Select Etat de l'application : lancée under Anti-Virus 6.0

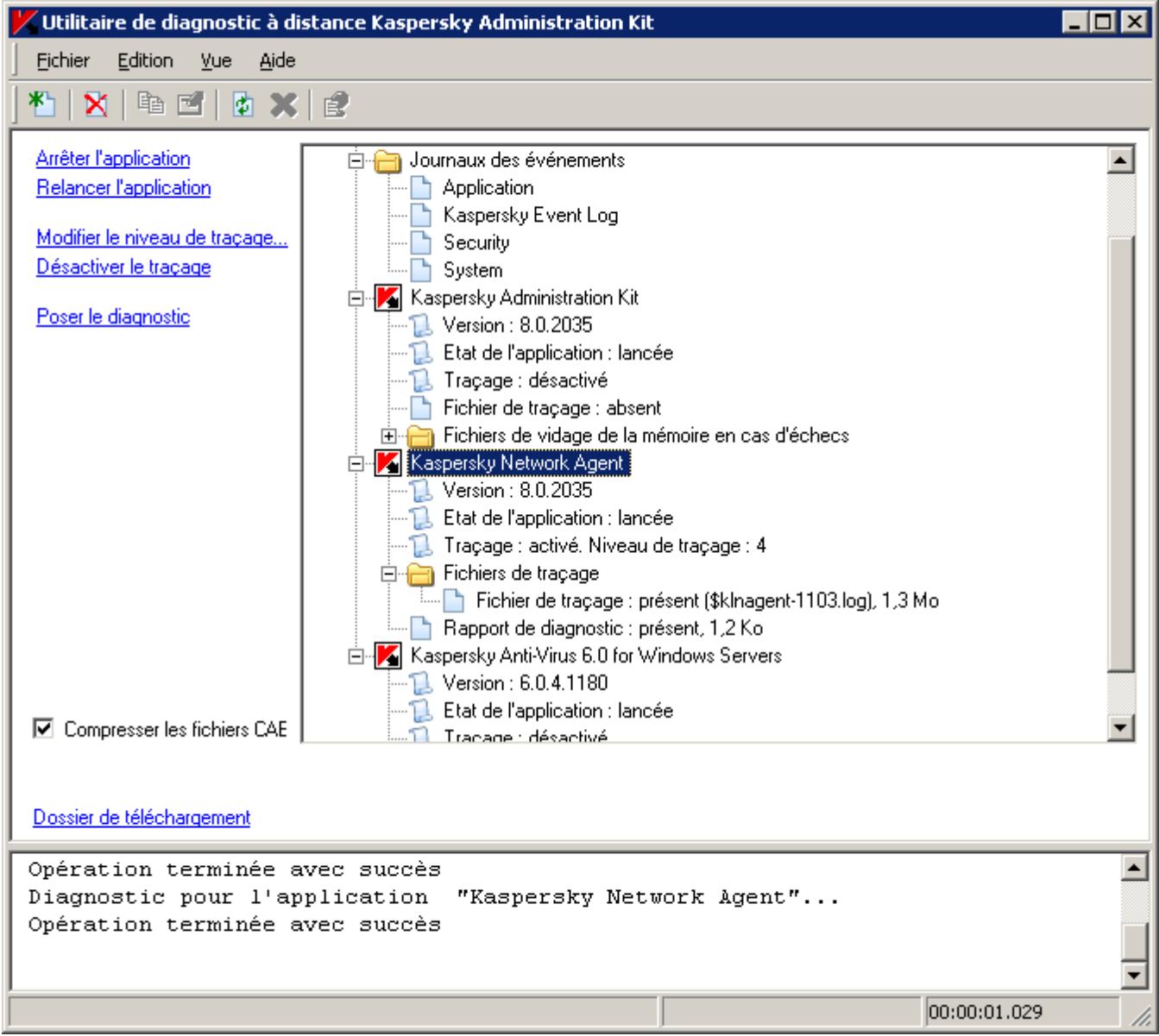click(x=557, y=711)
